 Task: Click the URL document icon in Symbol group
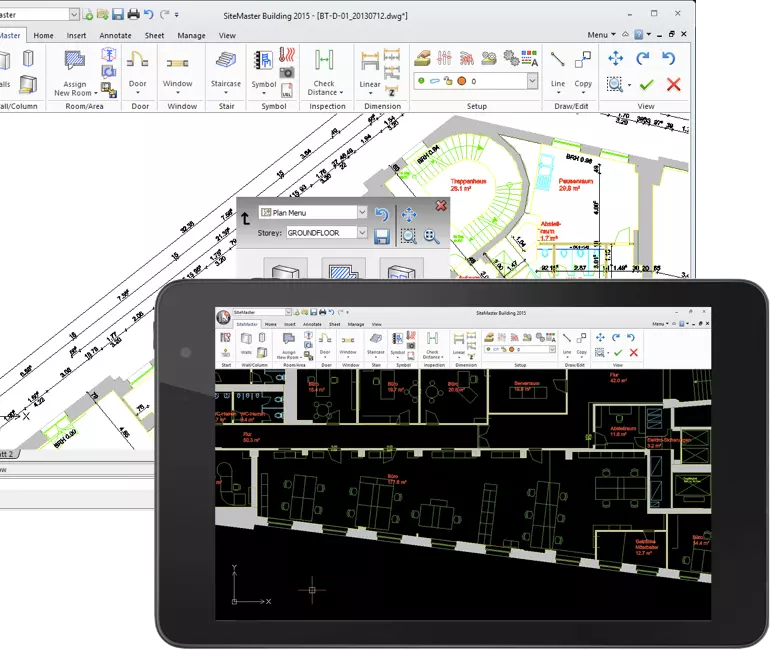pos(287,90)
